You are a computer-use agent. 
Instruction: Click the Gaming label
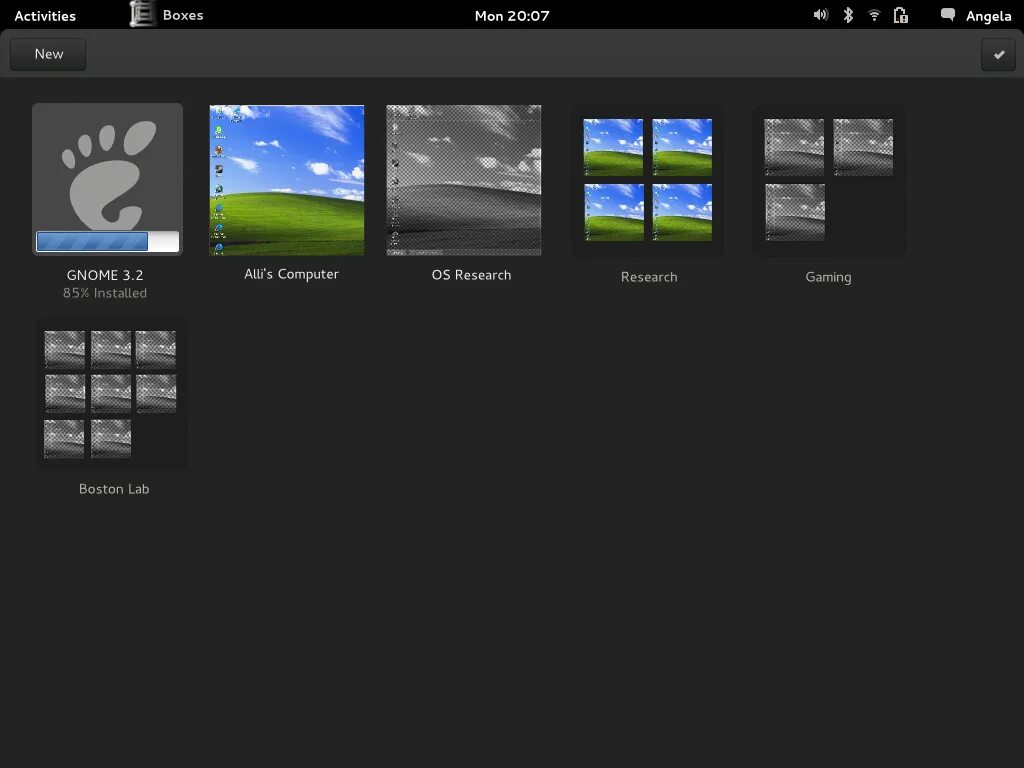pos(829,278)
